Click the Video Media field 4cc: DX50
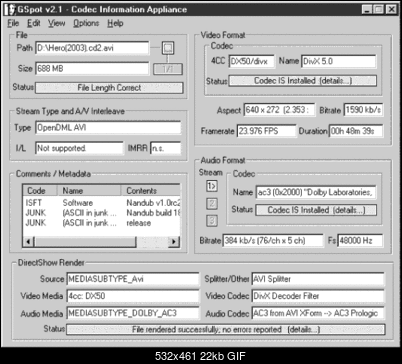Viewport: 402px width, 364px height. pyautogui.click(x=133, y=296)
